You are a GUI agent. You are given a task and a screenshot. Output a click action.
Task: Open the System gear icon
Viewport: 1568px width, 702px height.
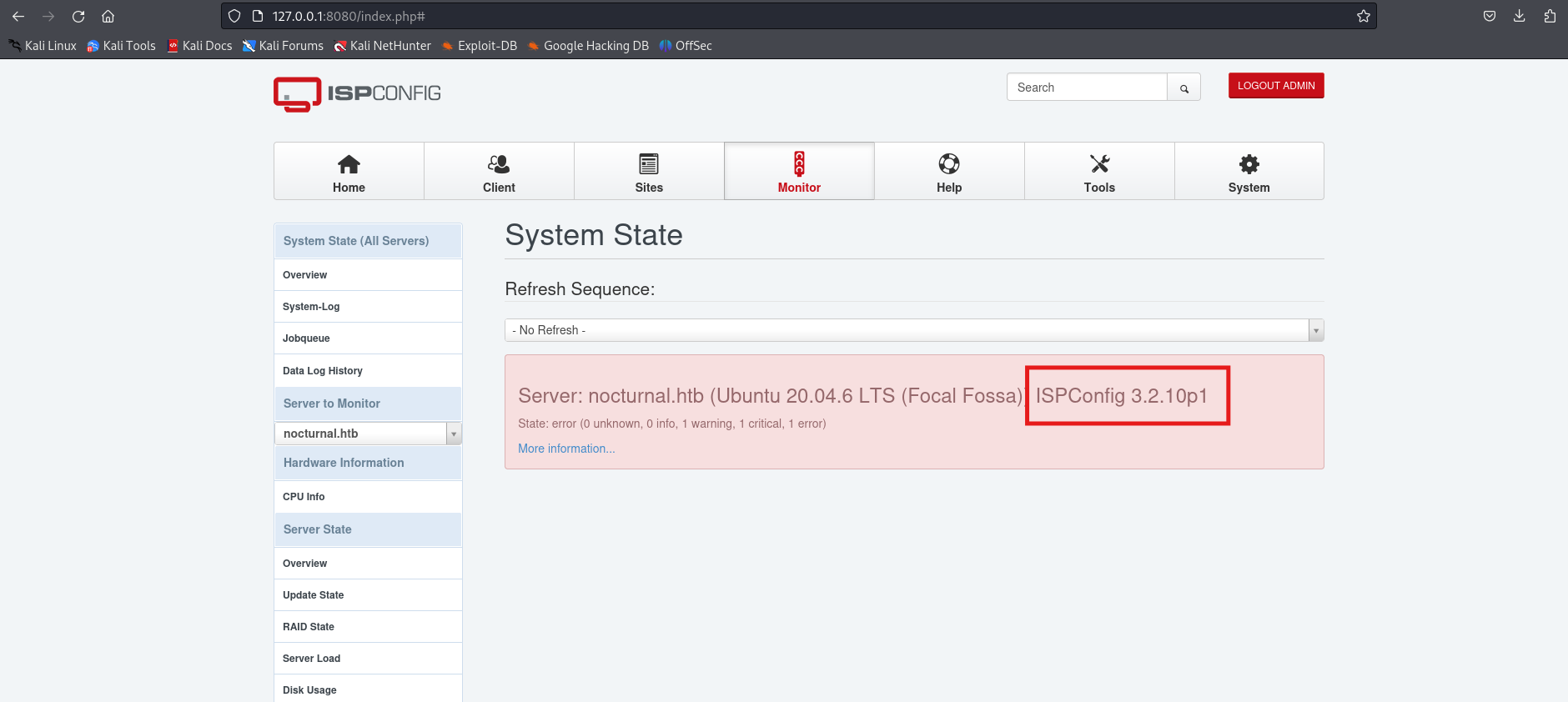[1249, 164]
